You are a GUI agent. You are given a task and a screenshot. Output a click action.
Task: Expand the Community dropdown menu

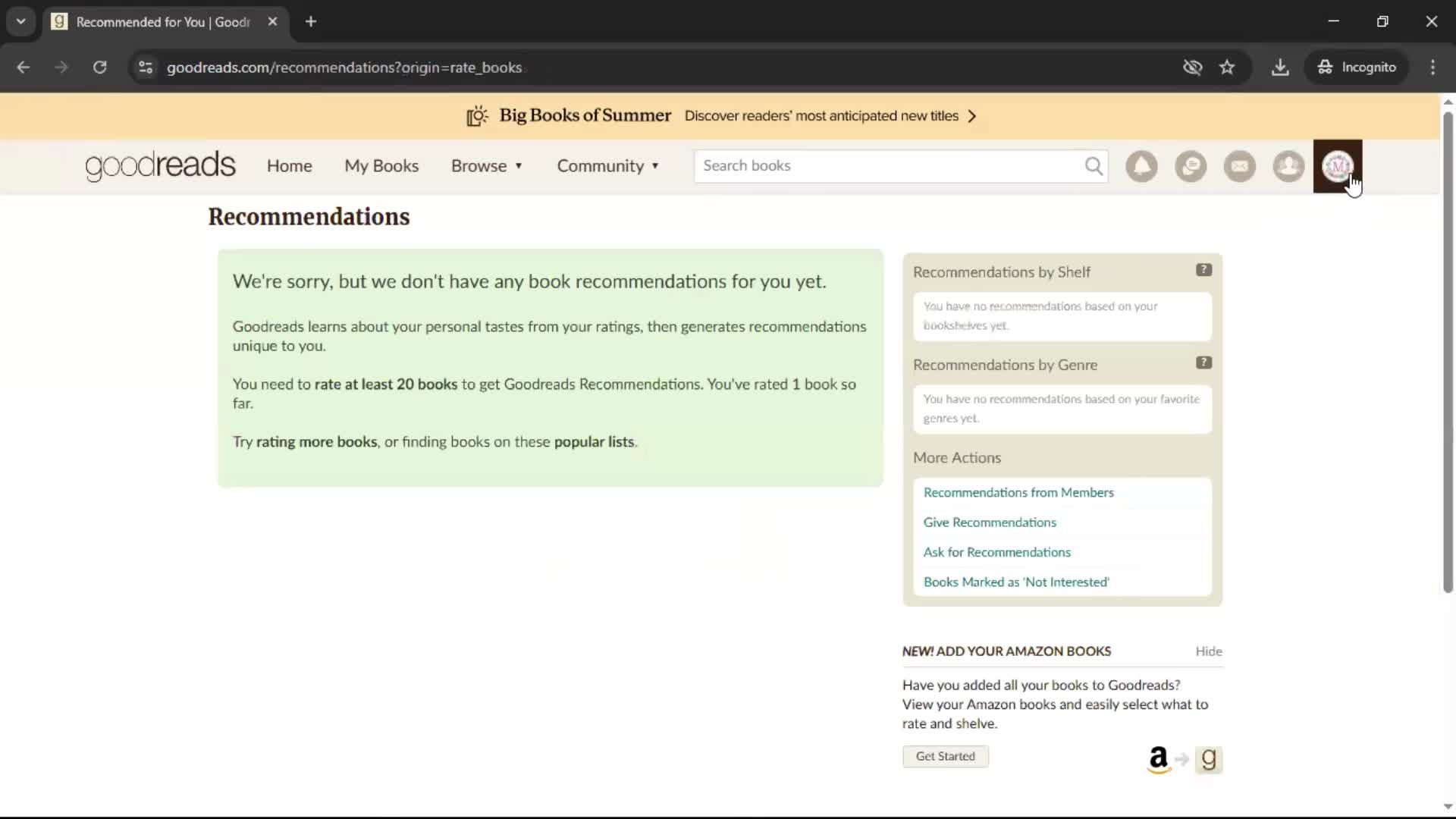[608, 166]
